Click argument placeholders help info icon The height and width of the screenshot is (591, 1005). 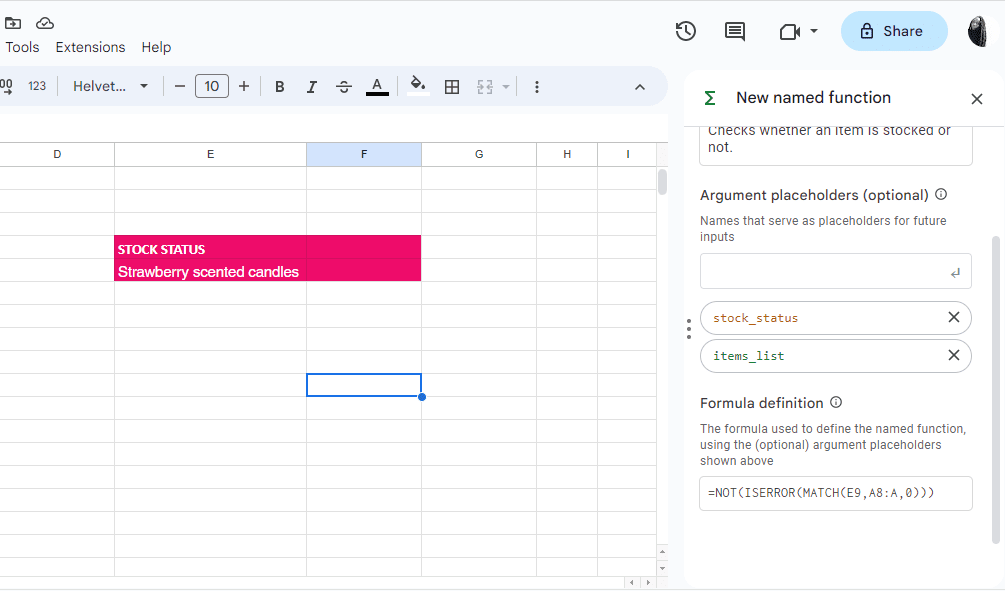[941, 195]
